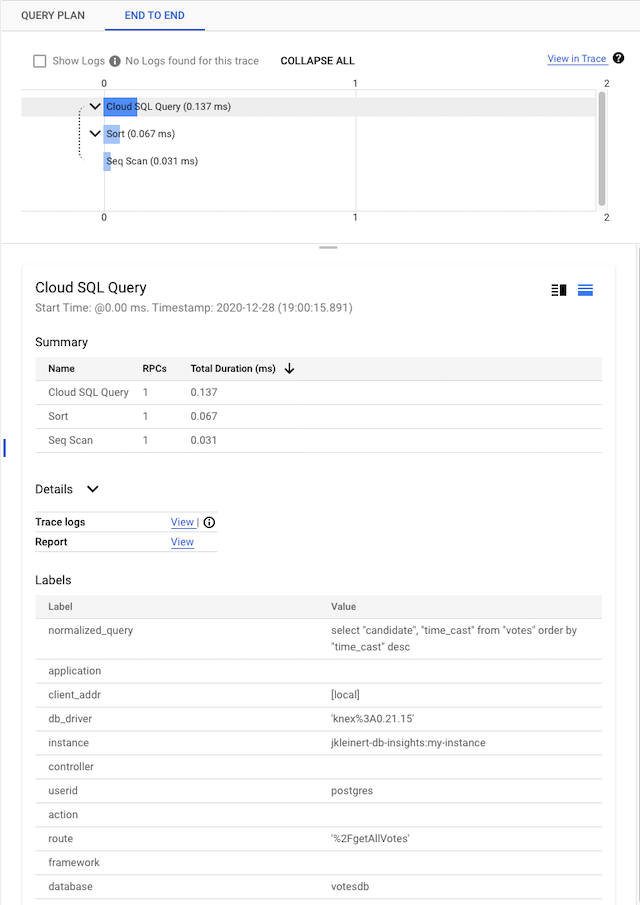Click the trace panel vertical scrollbar

click(601, 148)
